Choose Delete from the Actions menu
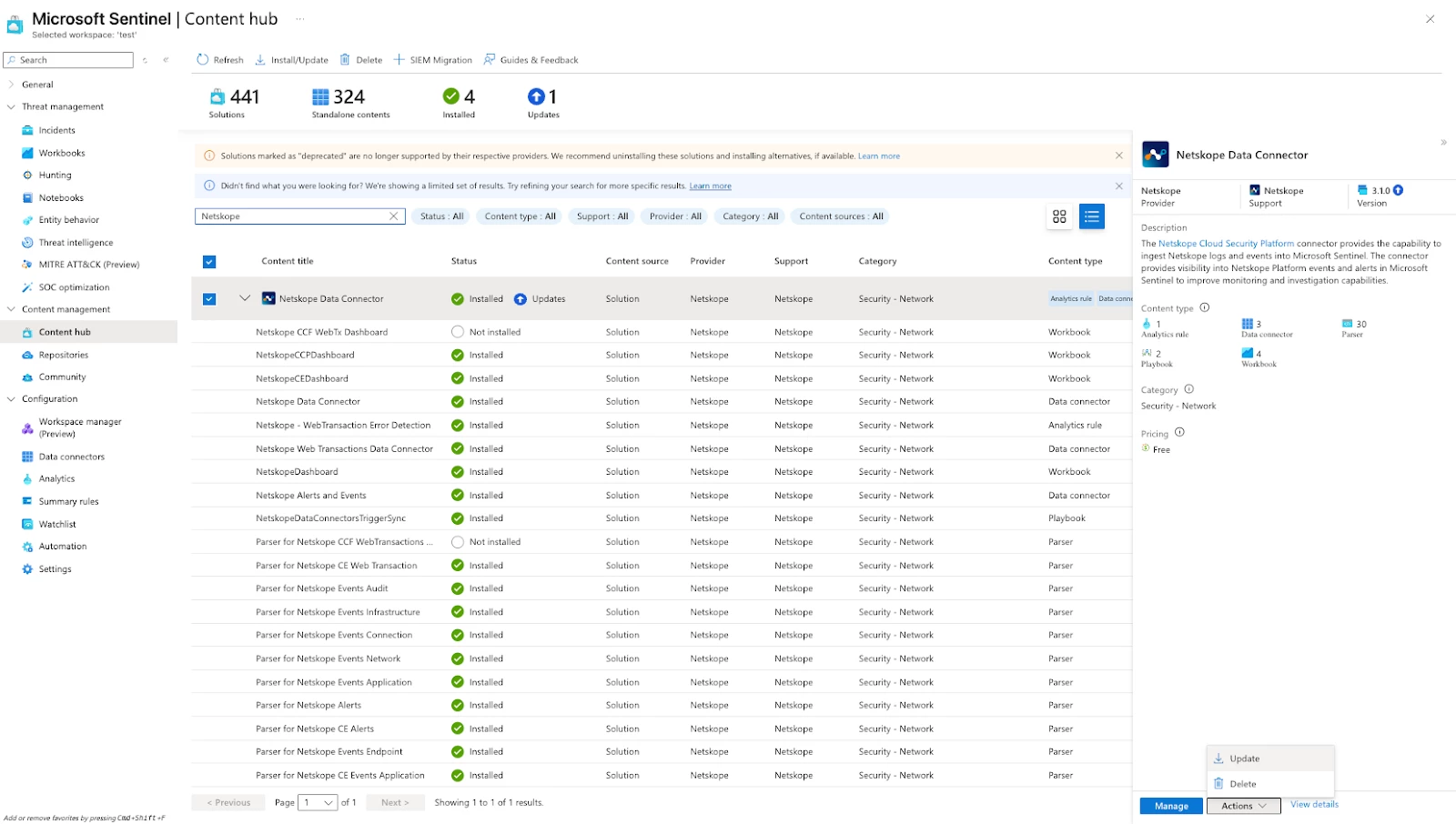The width and height of the screenshot is (1456, 824). (x=1270, y=784)
